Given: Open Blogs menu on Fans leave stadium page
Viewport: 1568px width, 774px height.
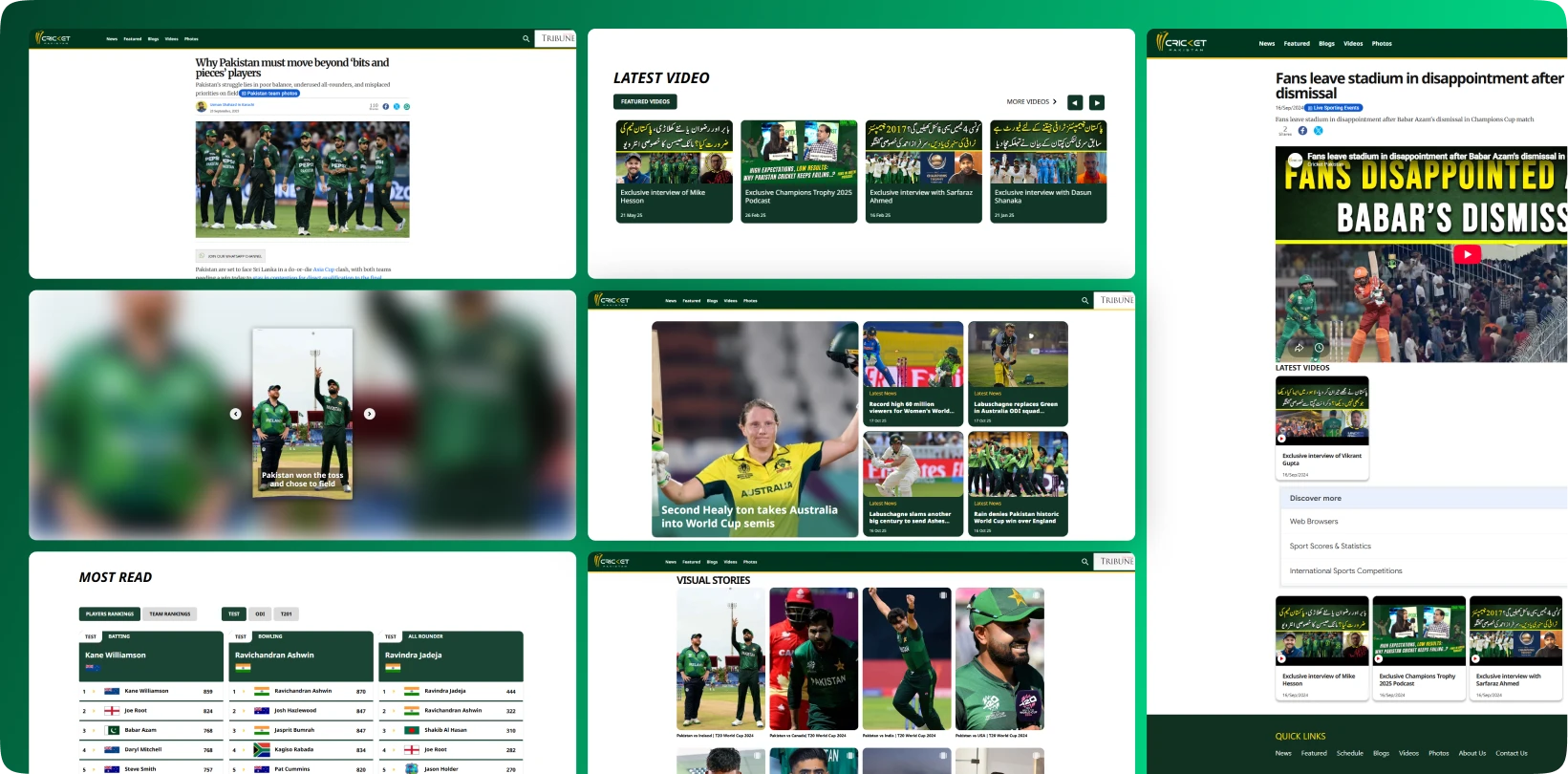Looking at the screenshot, I should coord(1326,43).
